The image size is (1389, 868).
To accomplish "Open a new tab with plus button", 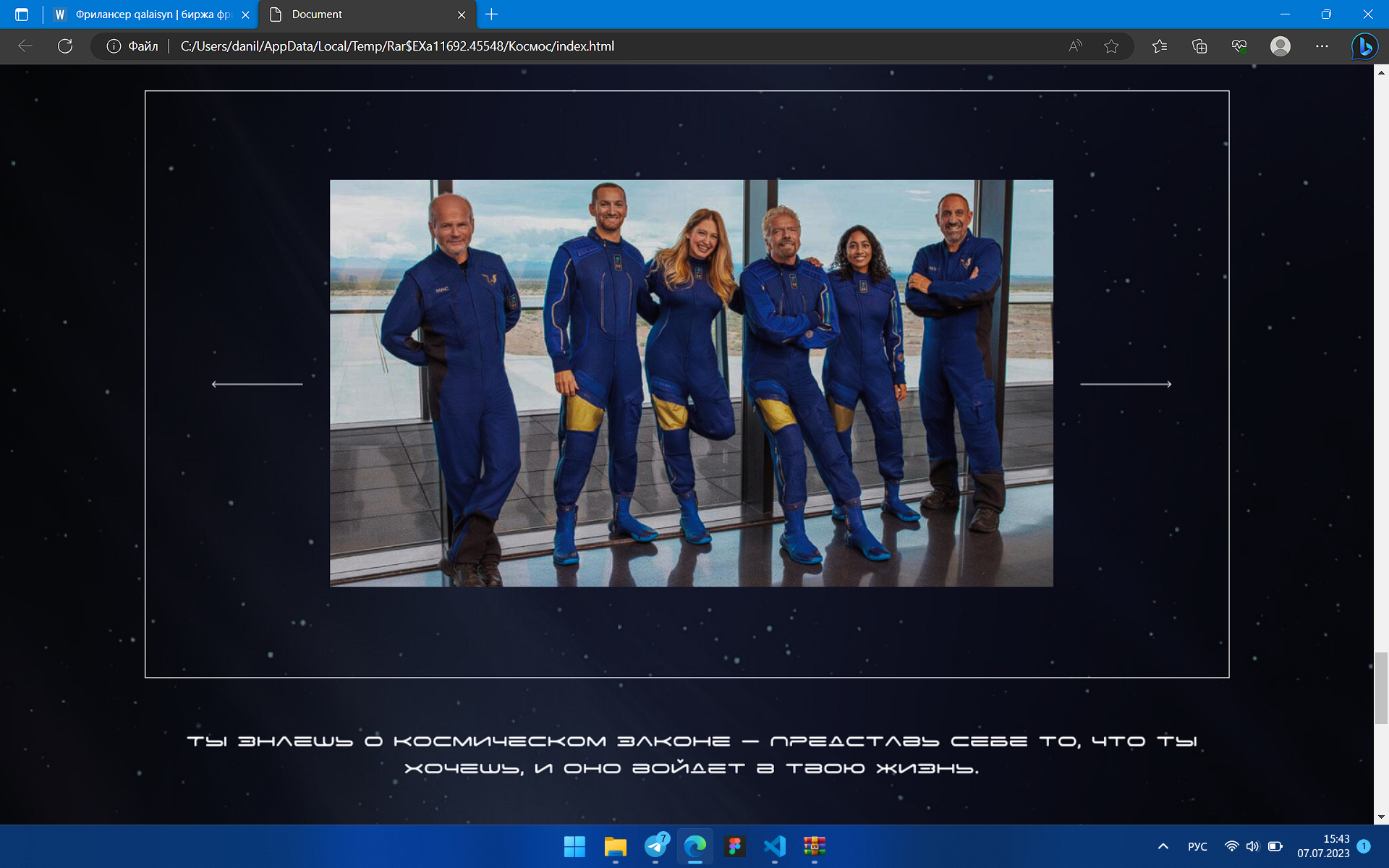I will click(492, 14).
